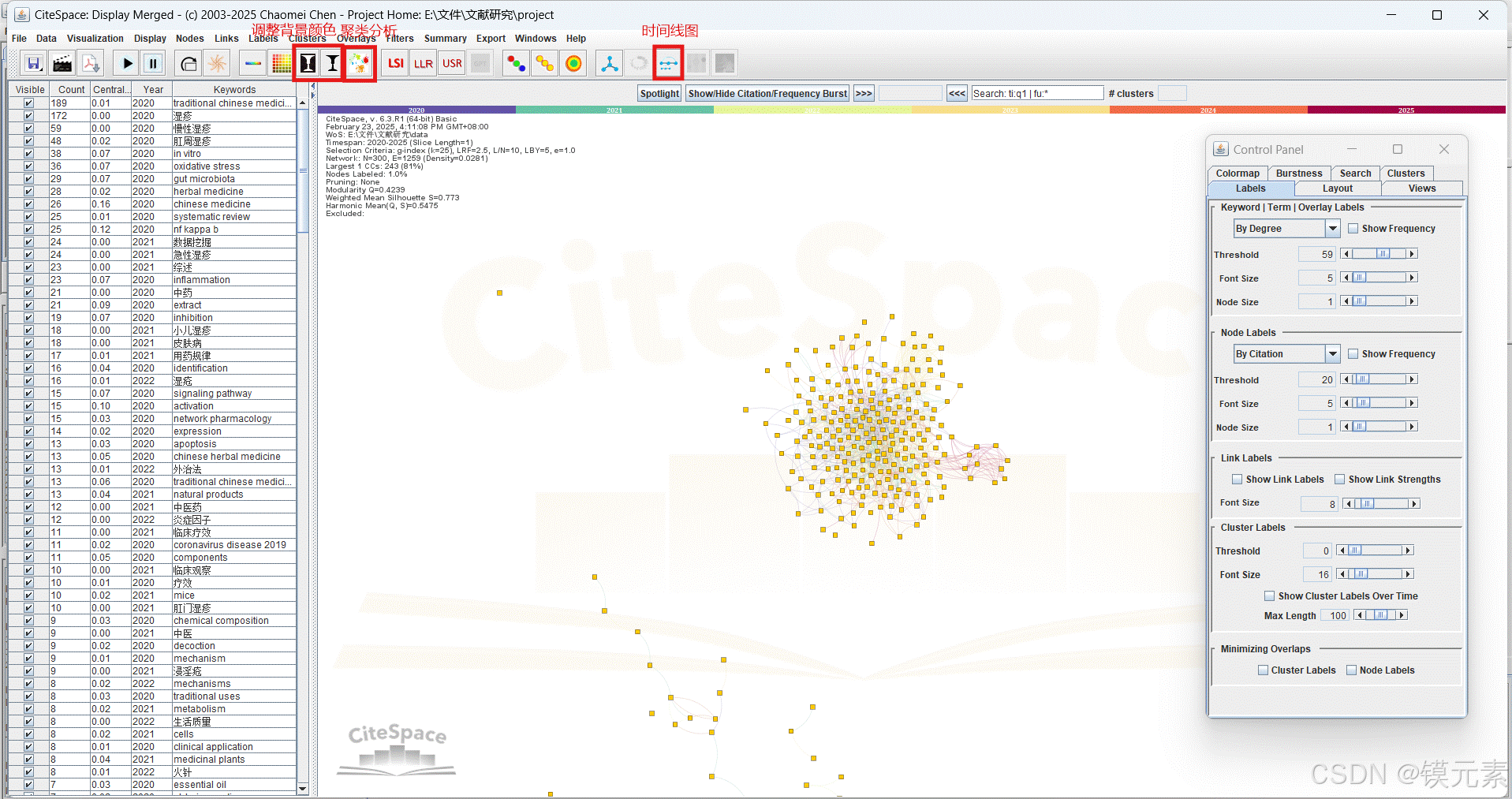Check Show Link Labels option
Viewport: 1512px width, 799px height.
pos(1237,480)
